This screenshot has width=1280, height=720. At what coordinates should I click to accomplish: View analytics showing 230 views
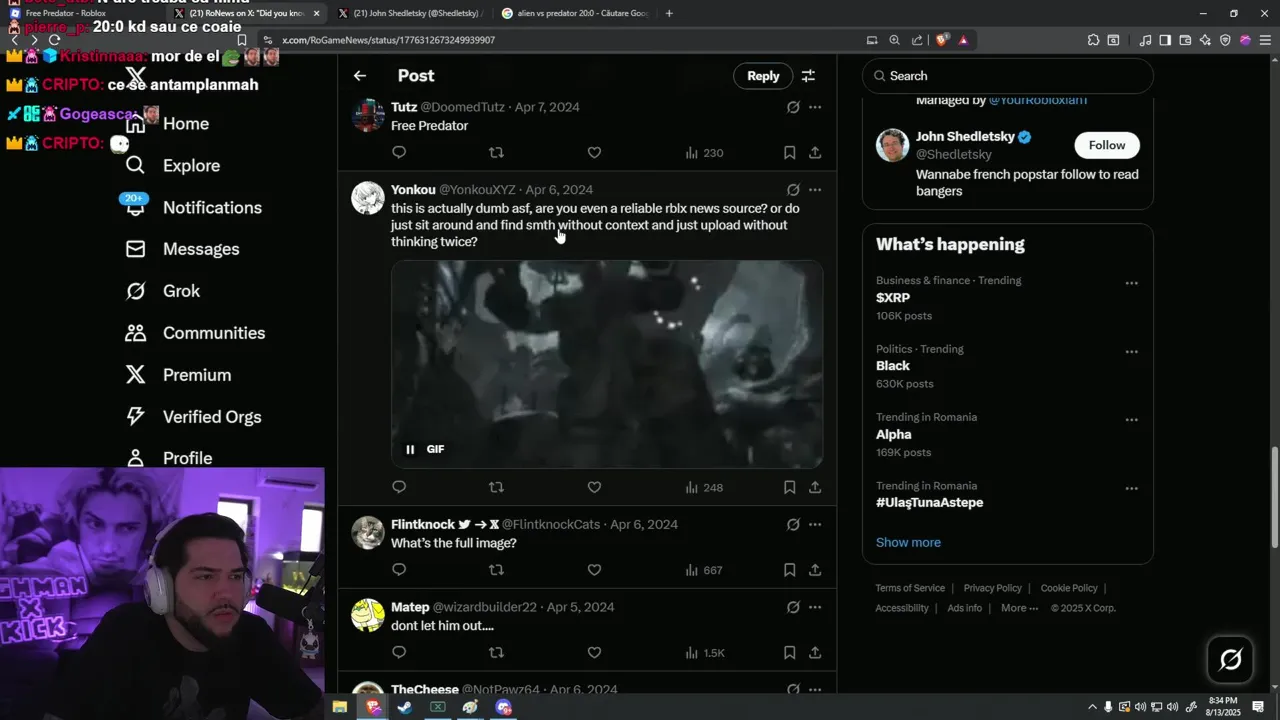click(704, 153)
